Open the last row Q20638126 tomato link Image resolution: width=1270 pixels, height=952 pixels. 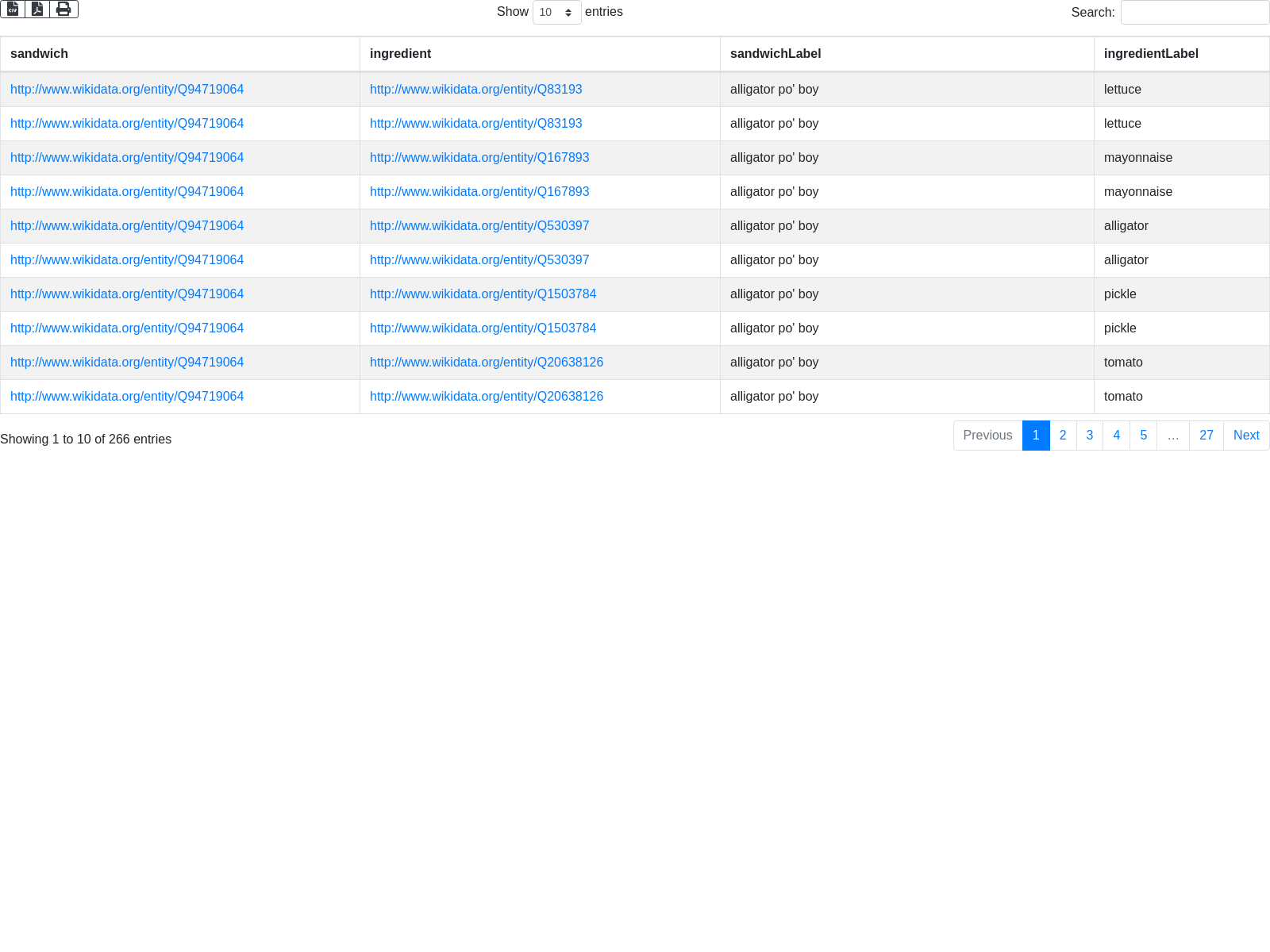[486, 397]
